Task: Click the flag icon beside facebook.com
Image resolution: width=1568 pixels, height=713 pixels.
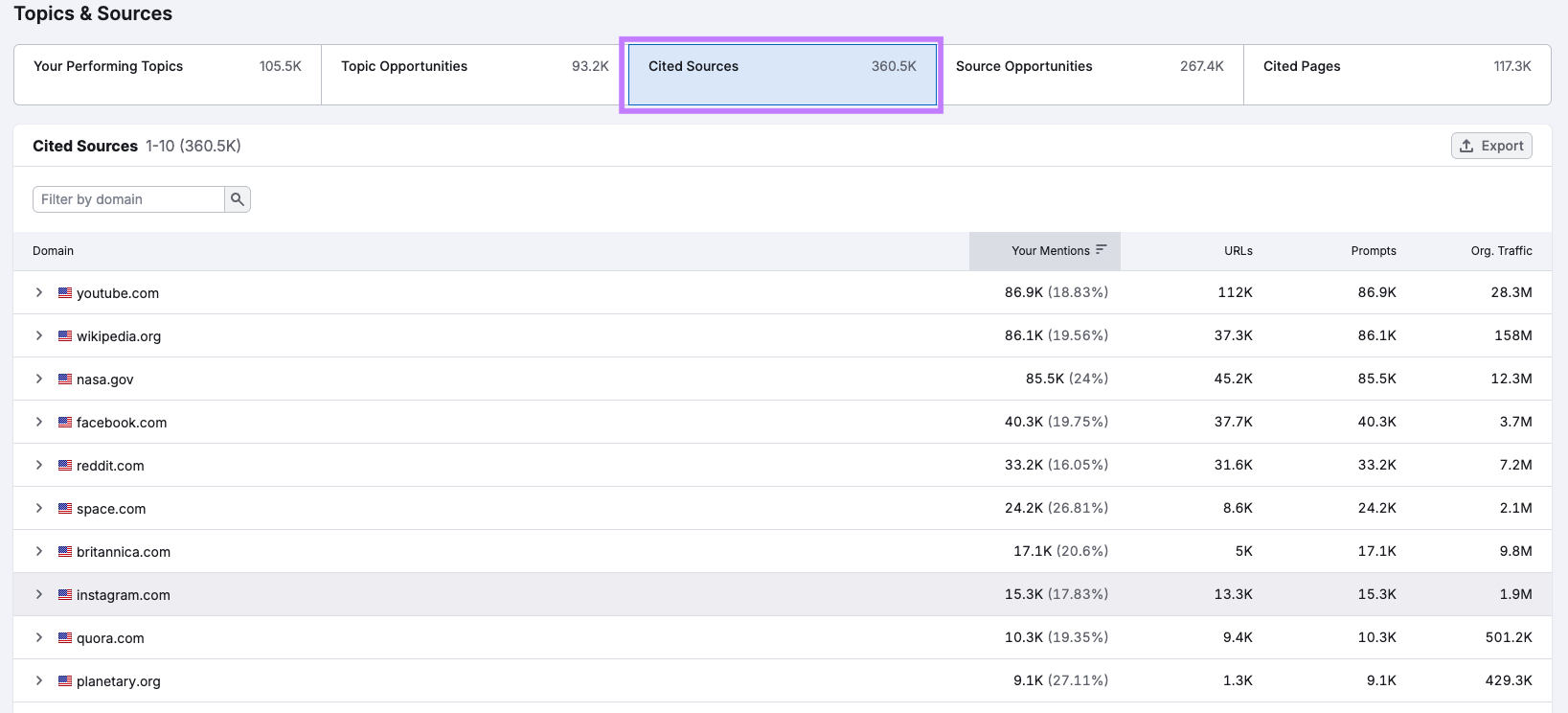Action: 65,423
